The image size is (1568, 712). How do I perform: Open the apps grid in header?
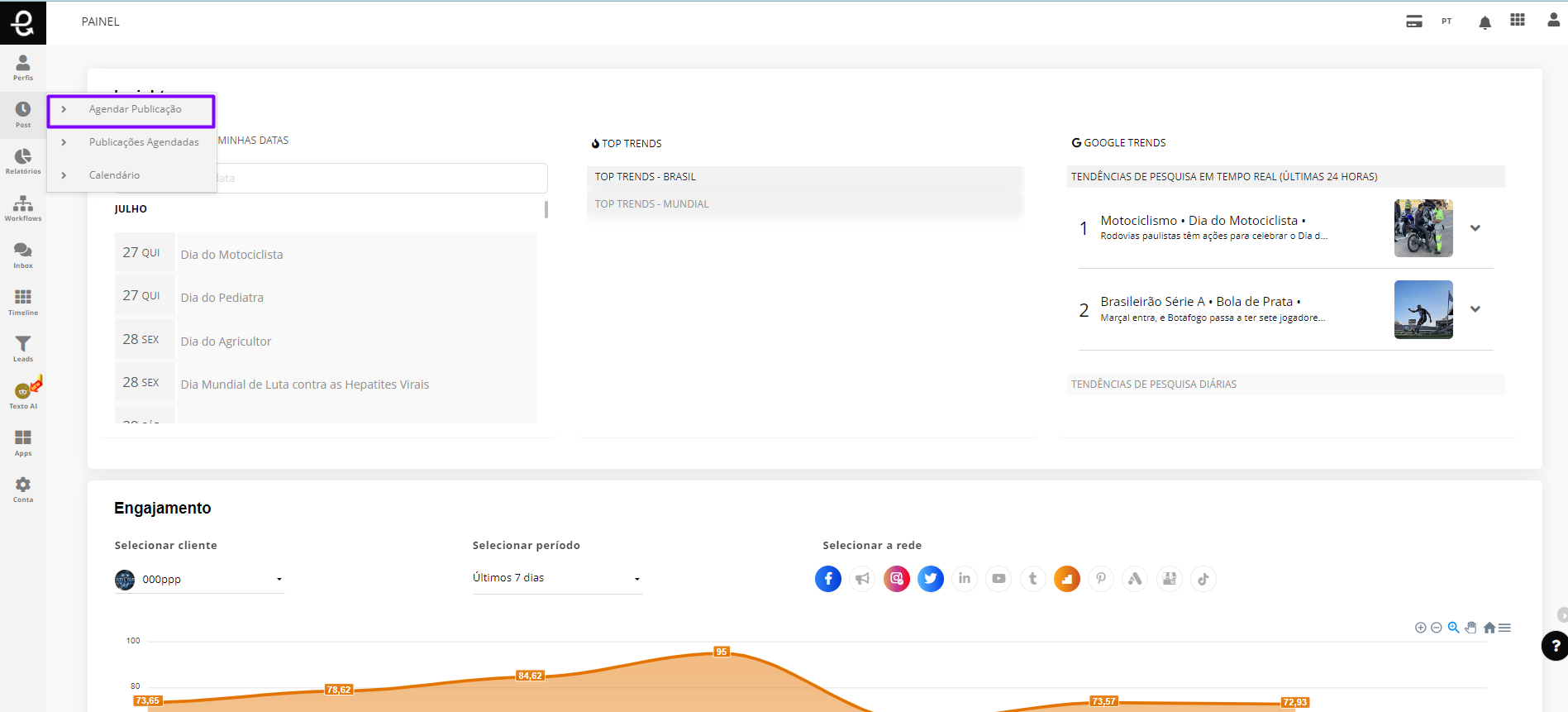click(1518, 20)
